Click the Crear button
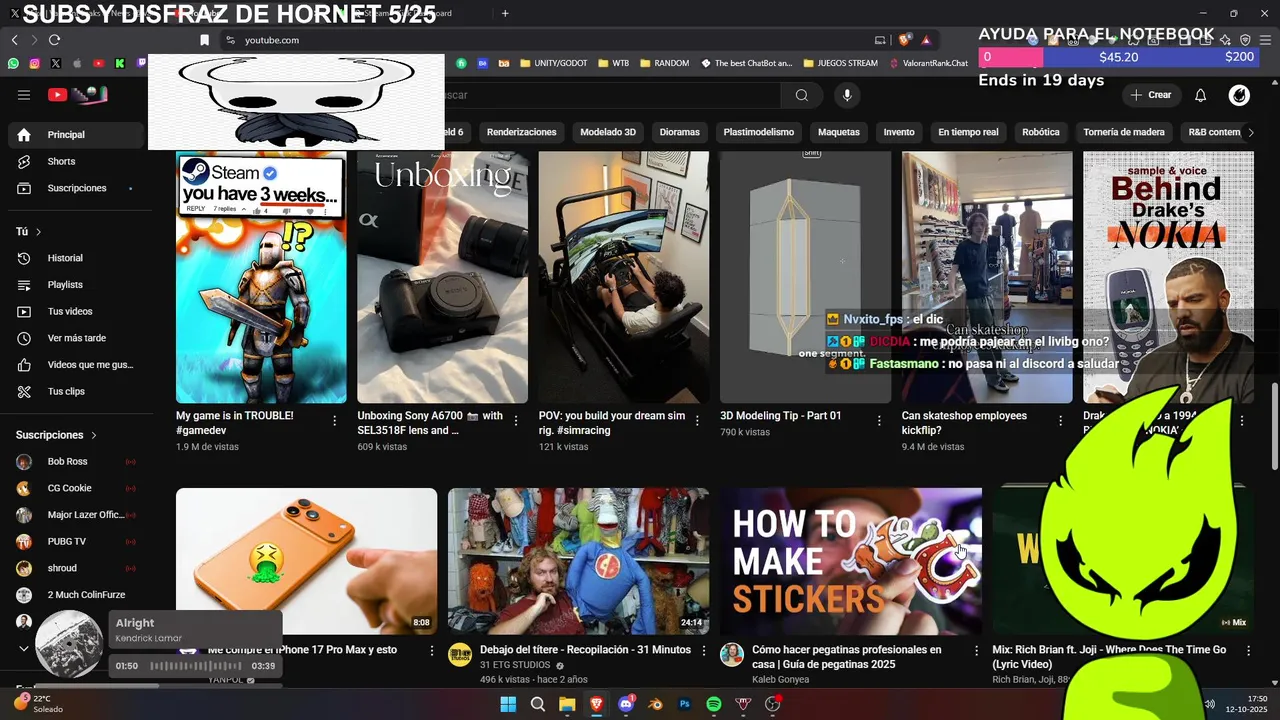This screenshot has width=1280, height=720. point(1151,95)
